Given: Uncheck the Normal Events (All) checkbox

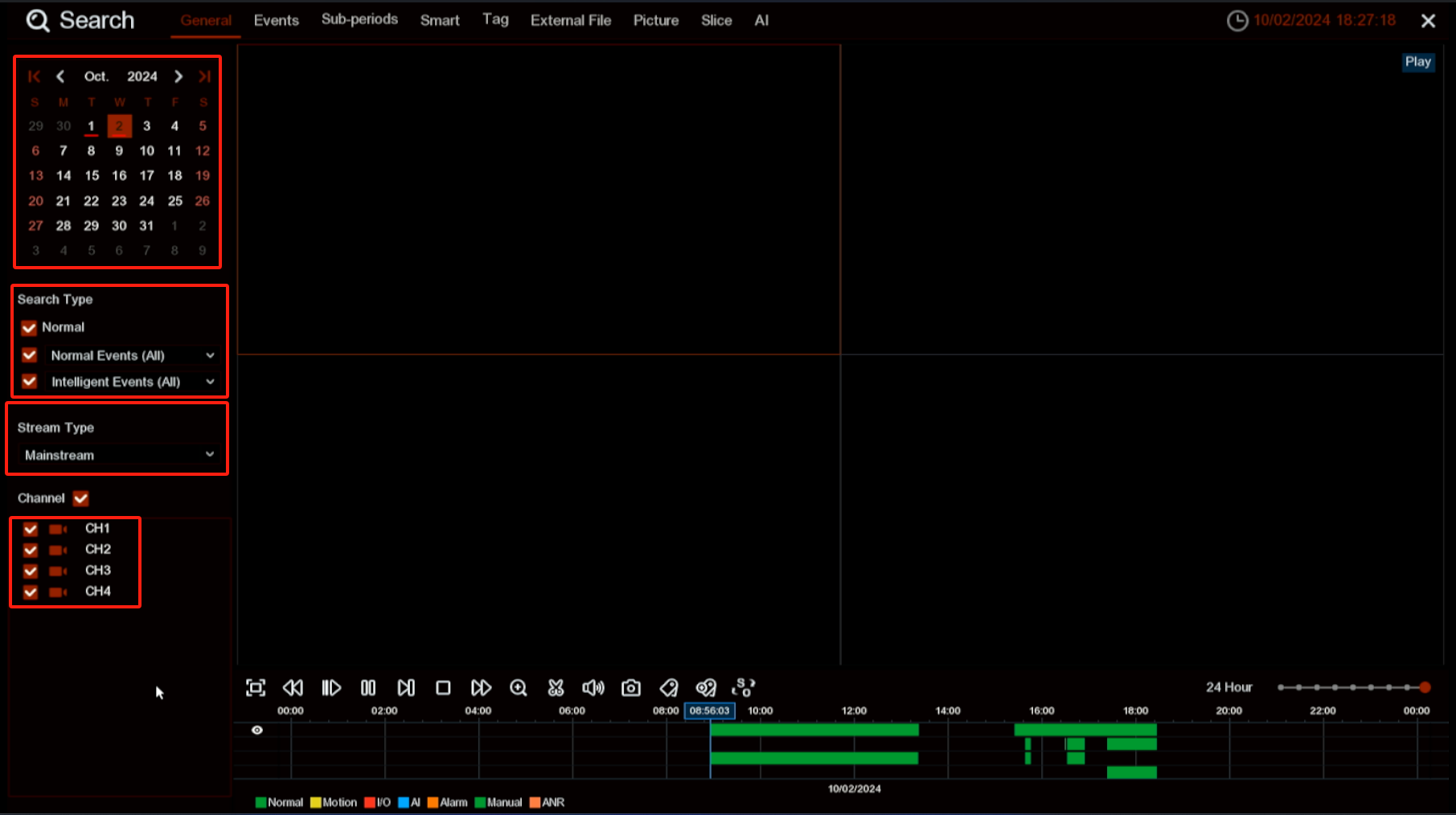Looking at the screenshot, I should coord(30,355).
